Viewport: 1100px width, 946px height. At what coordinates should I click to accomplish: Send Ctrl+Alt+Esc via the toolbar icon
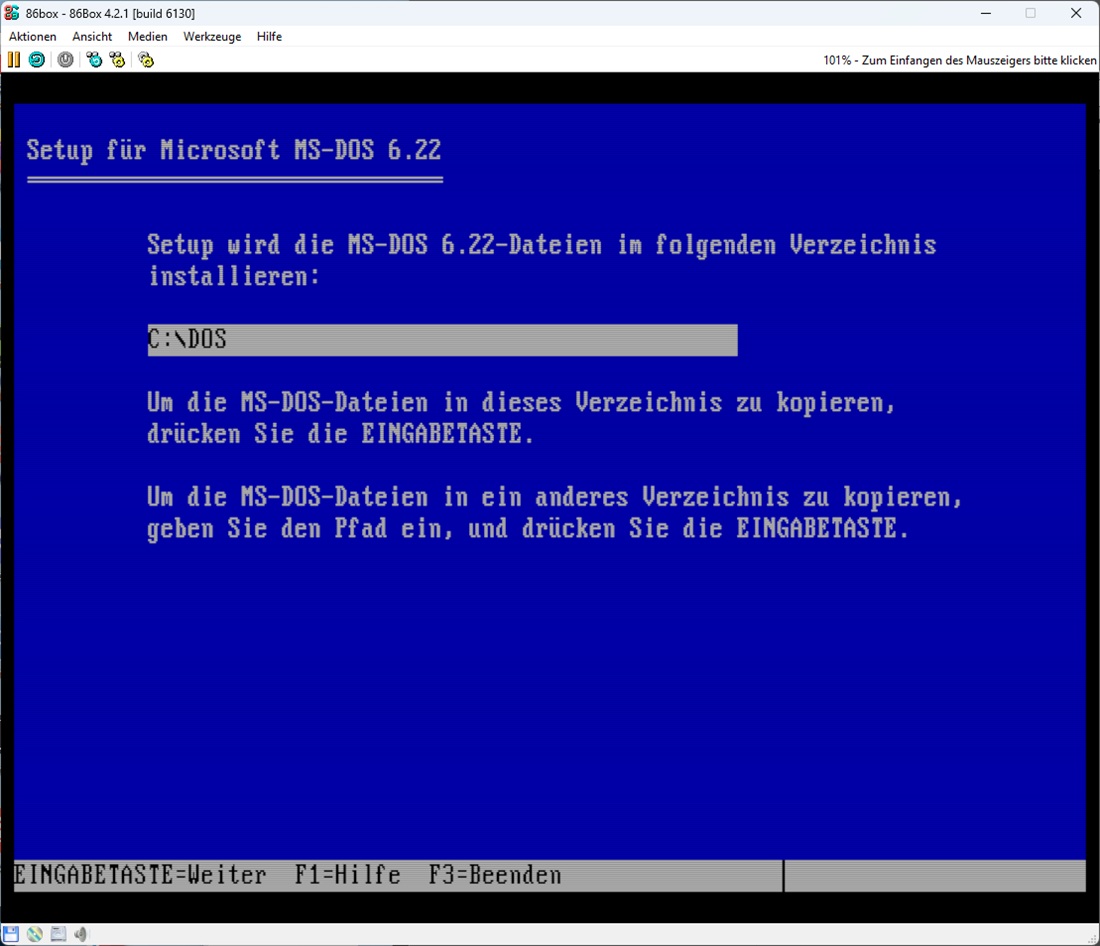point(118,60)
